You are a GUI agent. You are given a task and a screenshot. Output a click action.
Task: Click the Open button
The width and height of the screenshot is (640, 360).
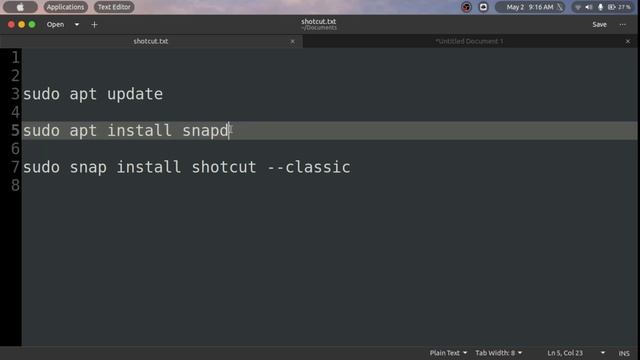tap(55, 24)
